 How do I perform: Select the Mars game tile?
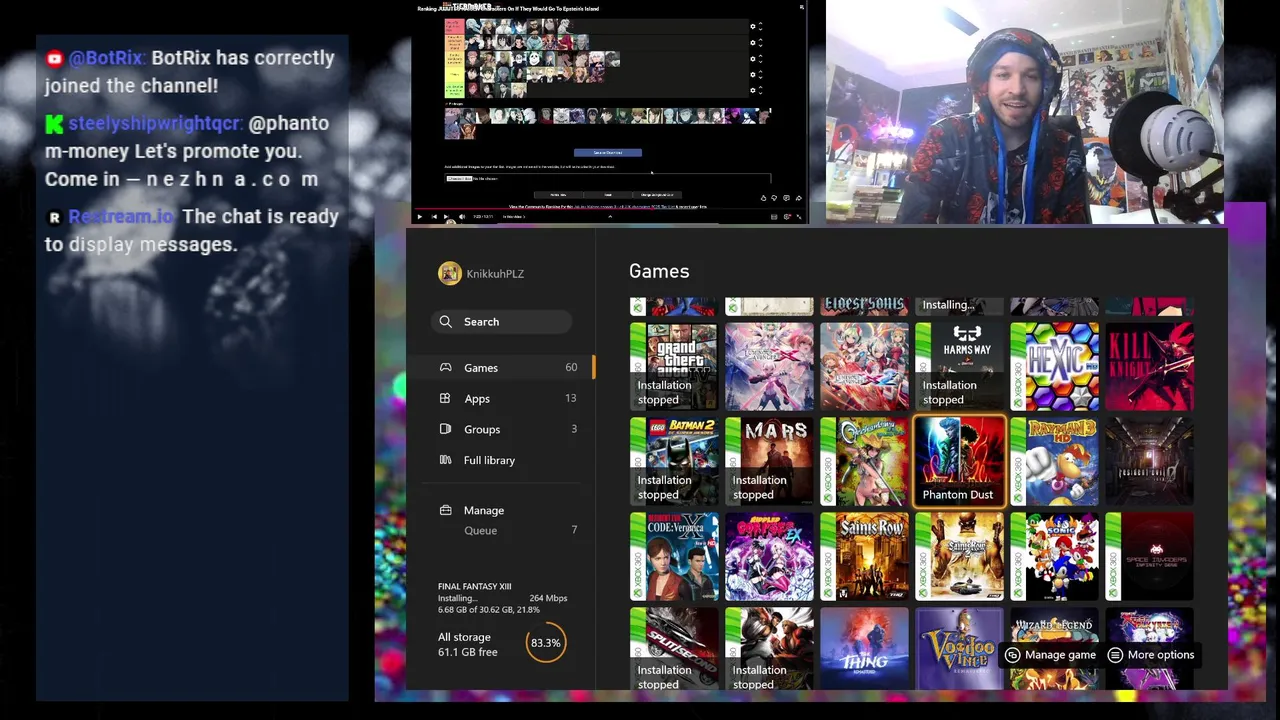[769, 461]
